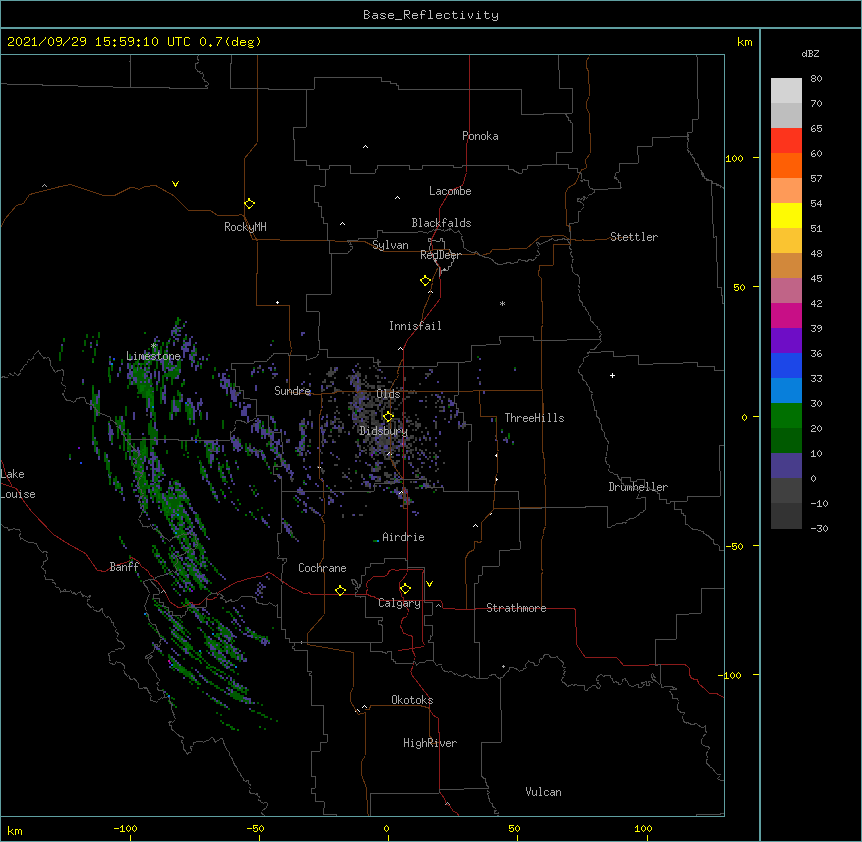862x842 pixels.
Task: Click the Olds town label
Action: pyautogui.click(x=388, y=394)
